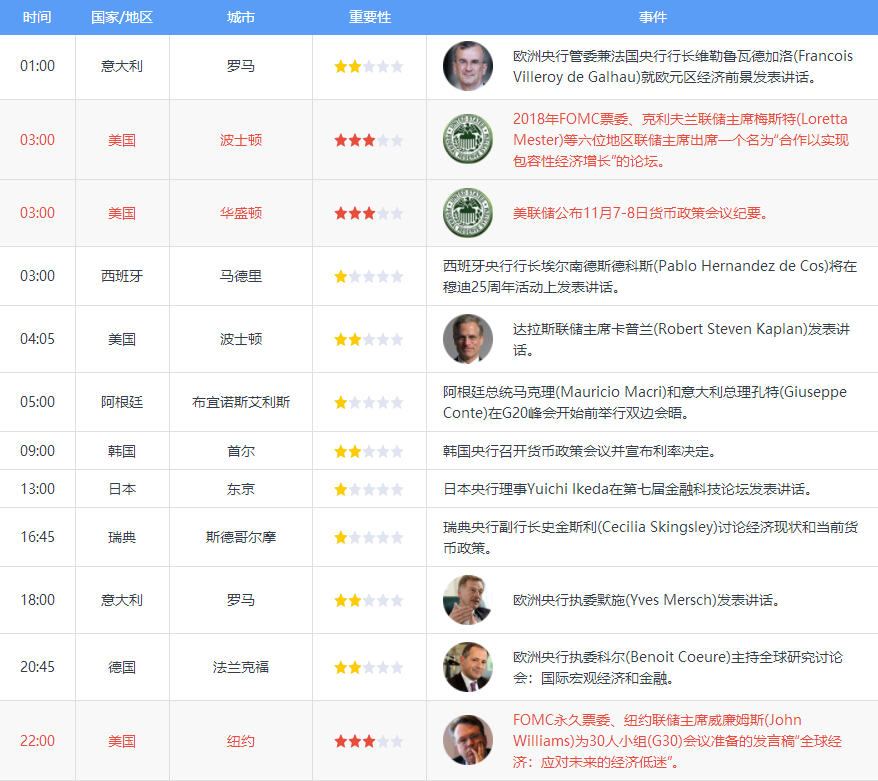Open the Yves Mersch portrait photo
The height and width of the screenshot is (781, 878).
tap(468, 600)
